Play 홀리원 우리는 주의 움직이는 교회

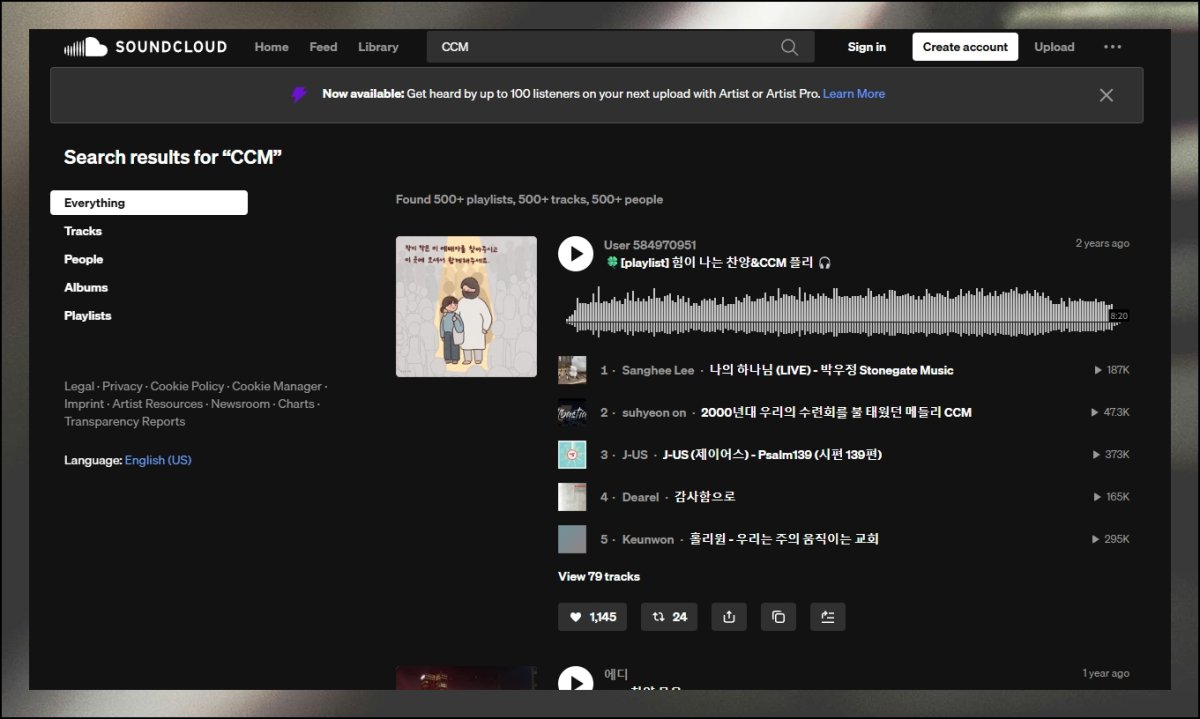784,539
